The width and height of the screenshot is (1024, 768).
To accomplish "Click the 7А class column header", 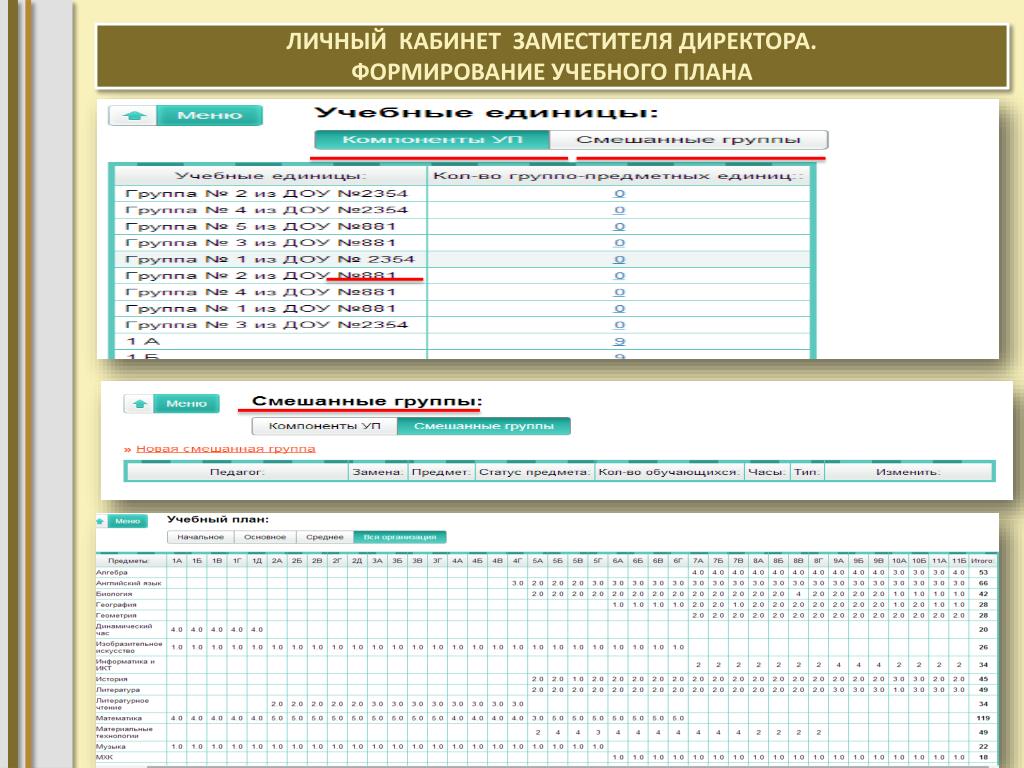I will (x=698, y=560).
